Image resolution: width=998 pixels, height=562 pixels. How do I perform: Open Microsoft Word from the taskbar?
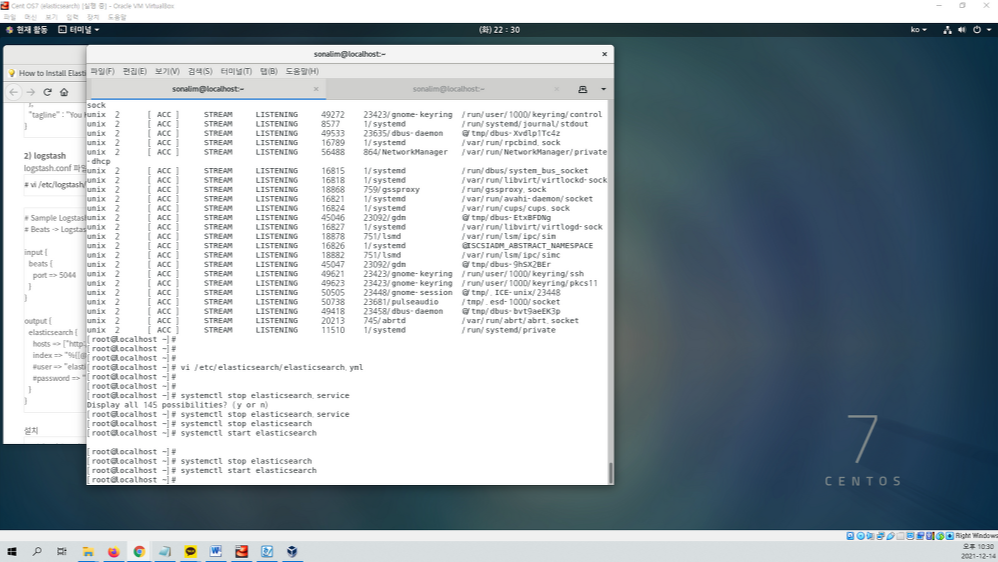pyautogui.click(x=216, y=551)
